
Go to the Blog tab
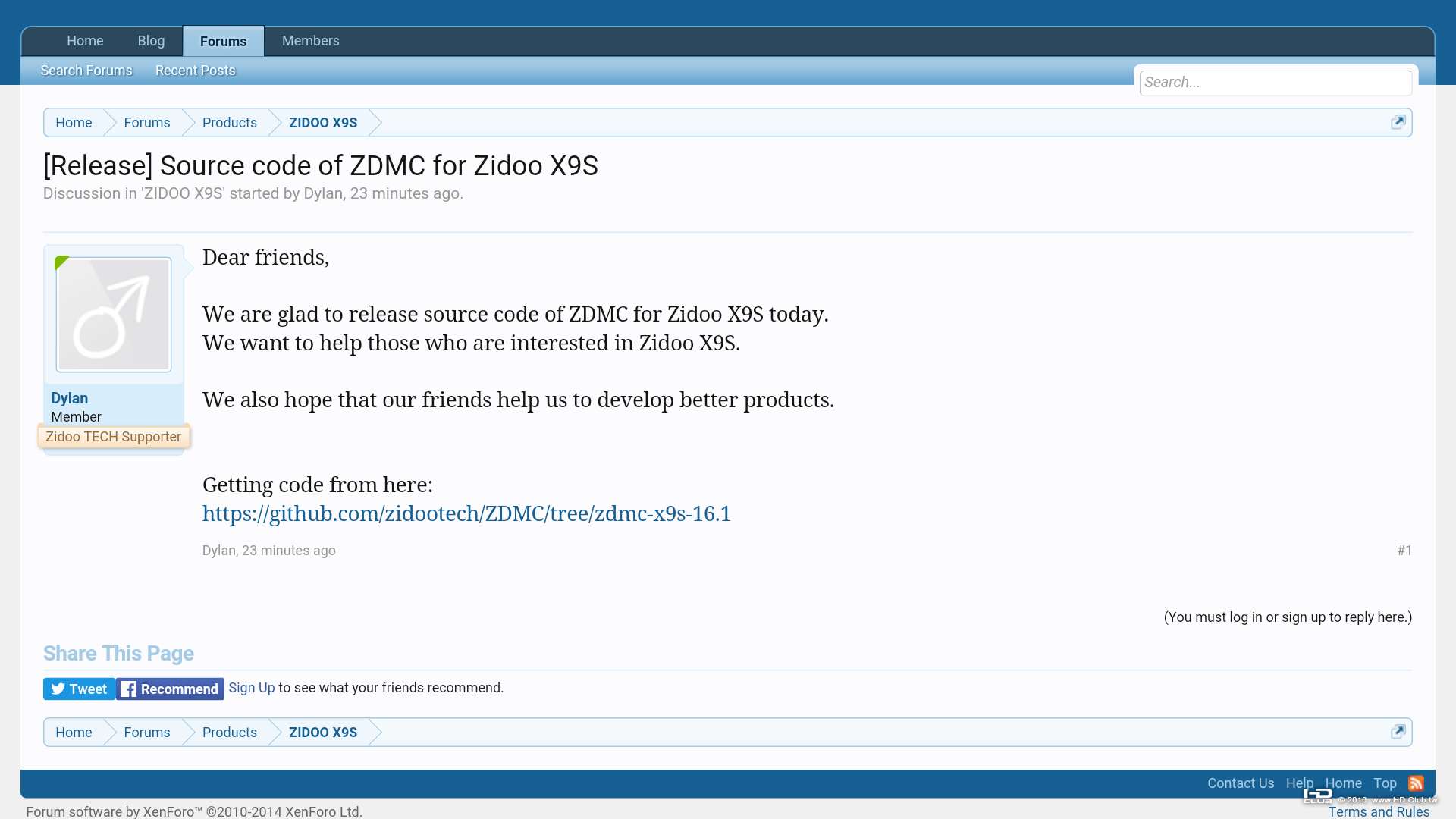(151, 41)
